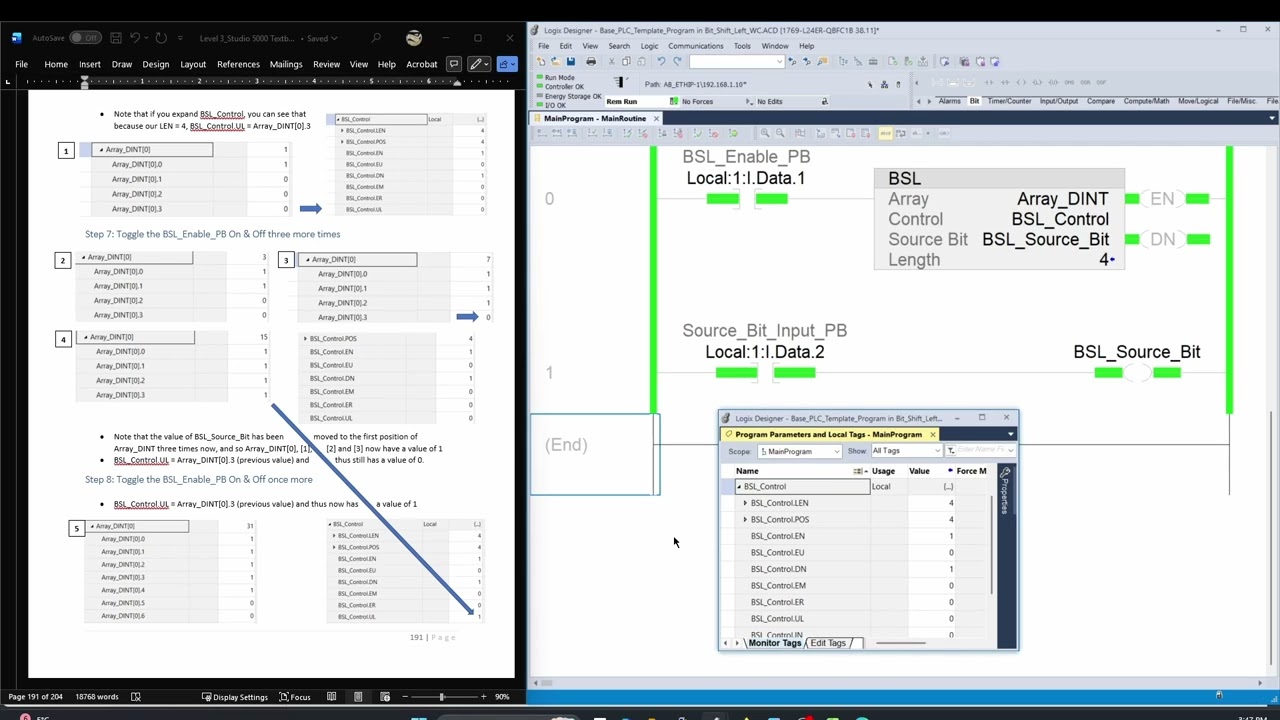Open the File tab in Word
1280x720 pixels.
(21, 64)
